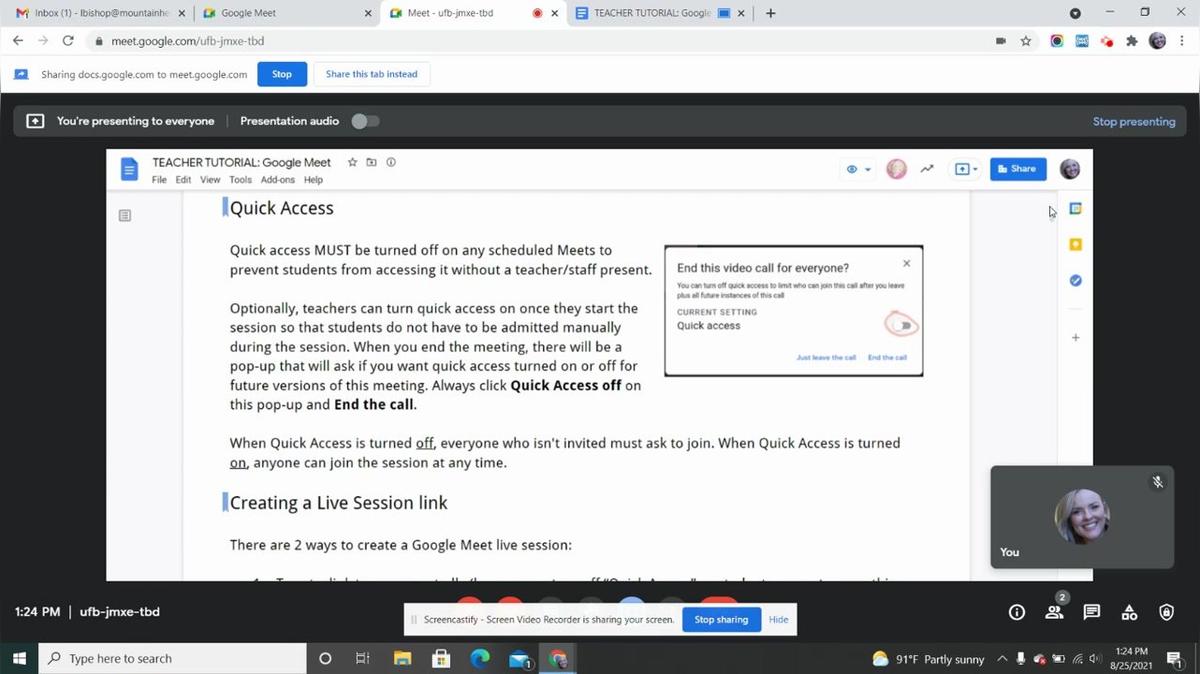Open the Chrome three-dot menu
Screen dimensions: 1200x674
(1182, 41)
